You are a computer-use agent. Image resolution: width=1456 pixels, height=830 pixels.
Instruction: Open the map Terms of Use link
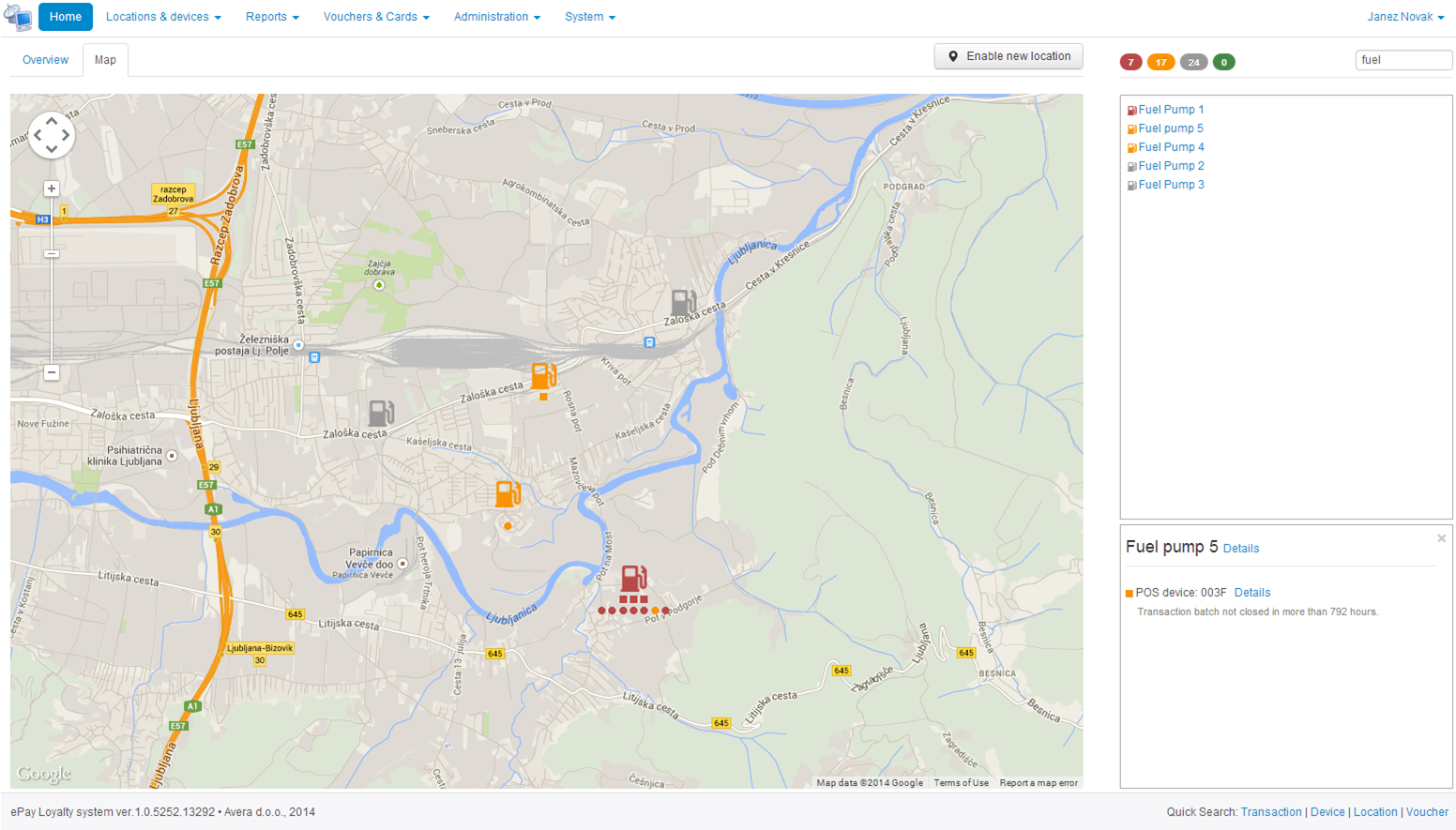[961, 783]
